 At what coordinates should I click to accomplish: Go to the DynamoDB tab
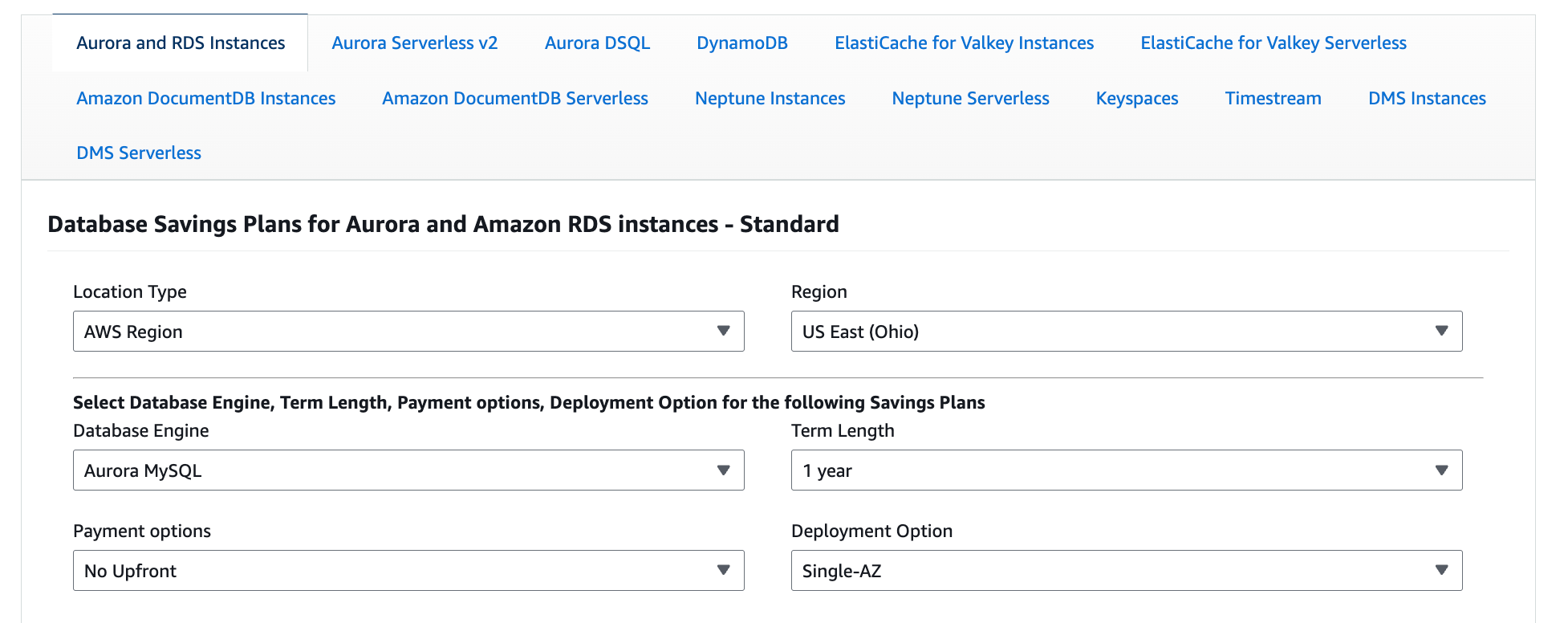coord(741,43)
